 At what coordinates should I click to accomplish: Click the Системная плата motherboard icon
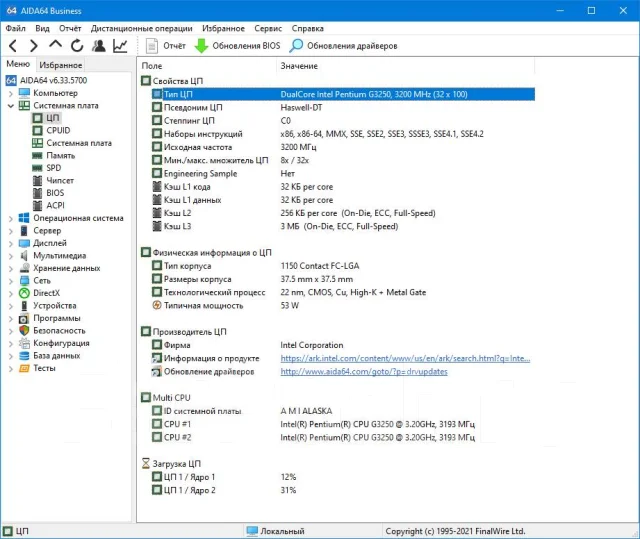[x=24, y=106]
